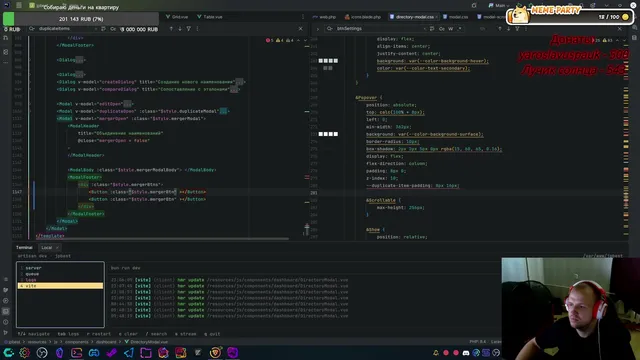Open Obsidian from the taskbar

59,353
